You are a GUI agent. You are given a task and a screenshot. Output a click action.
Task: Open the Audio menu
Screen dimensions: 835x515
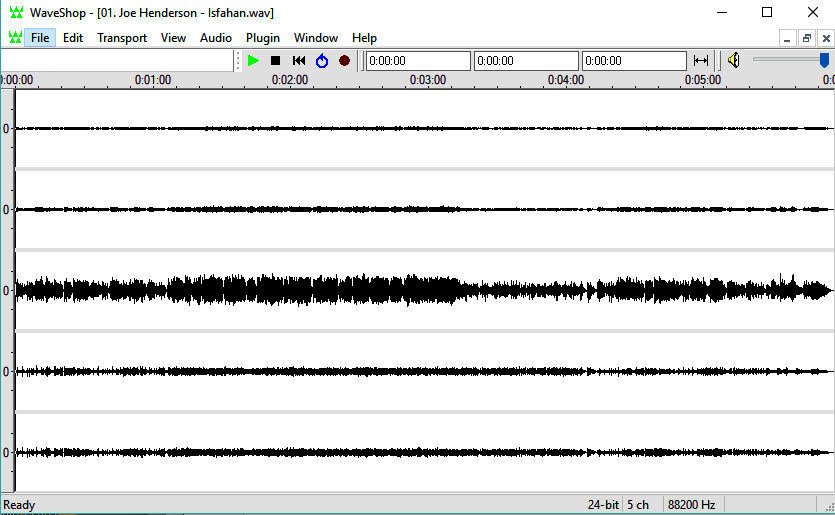[x=216, y=38]
